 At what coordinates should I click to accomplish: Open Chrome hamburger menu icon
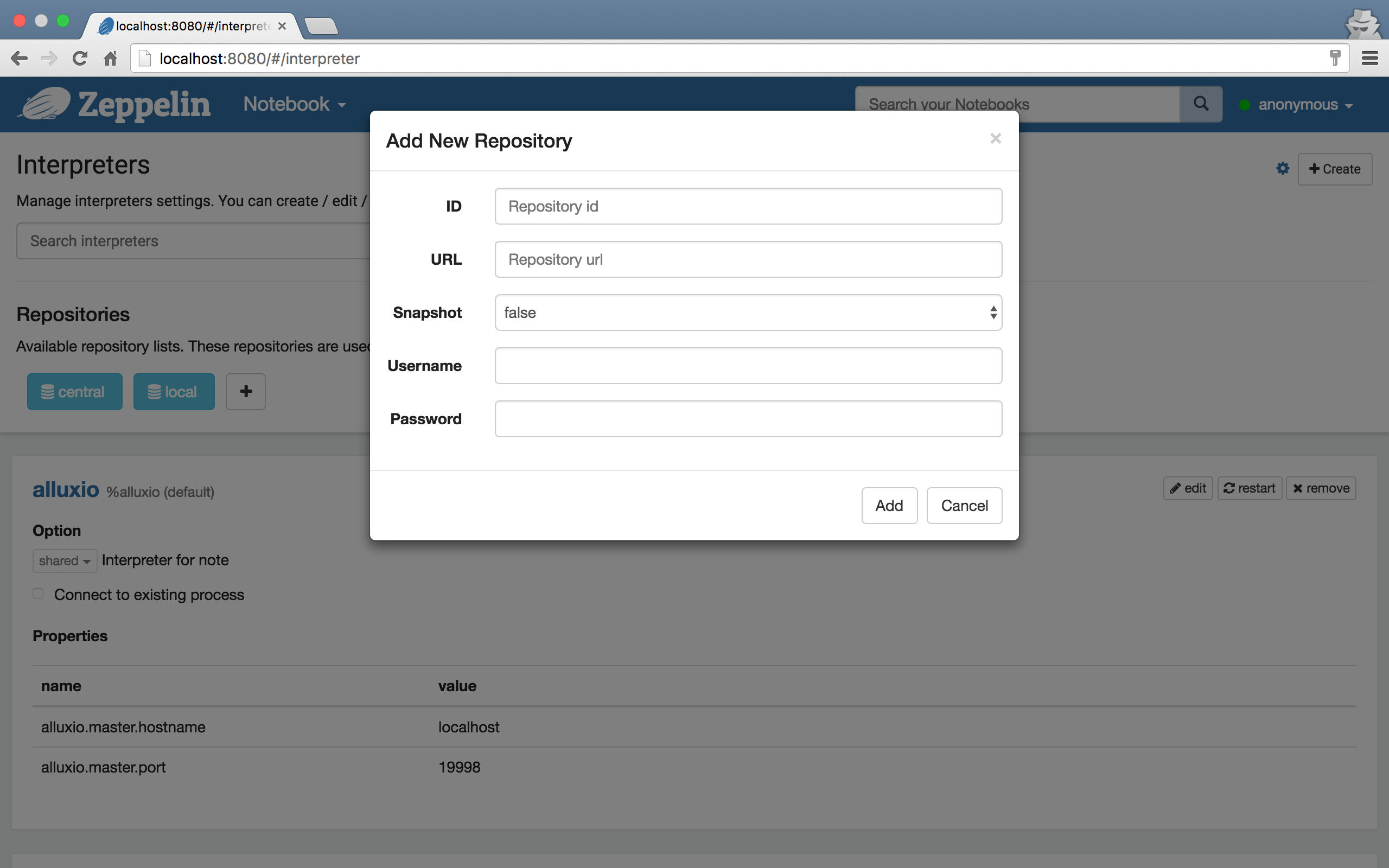pos(1369,59)
